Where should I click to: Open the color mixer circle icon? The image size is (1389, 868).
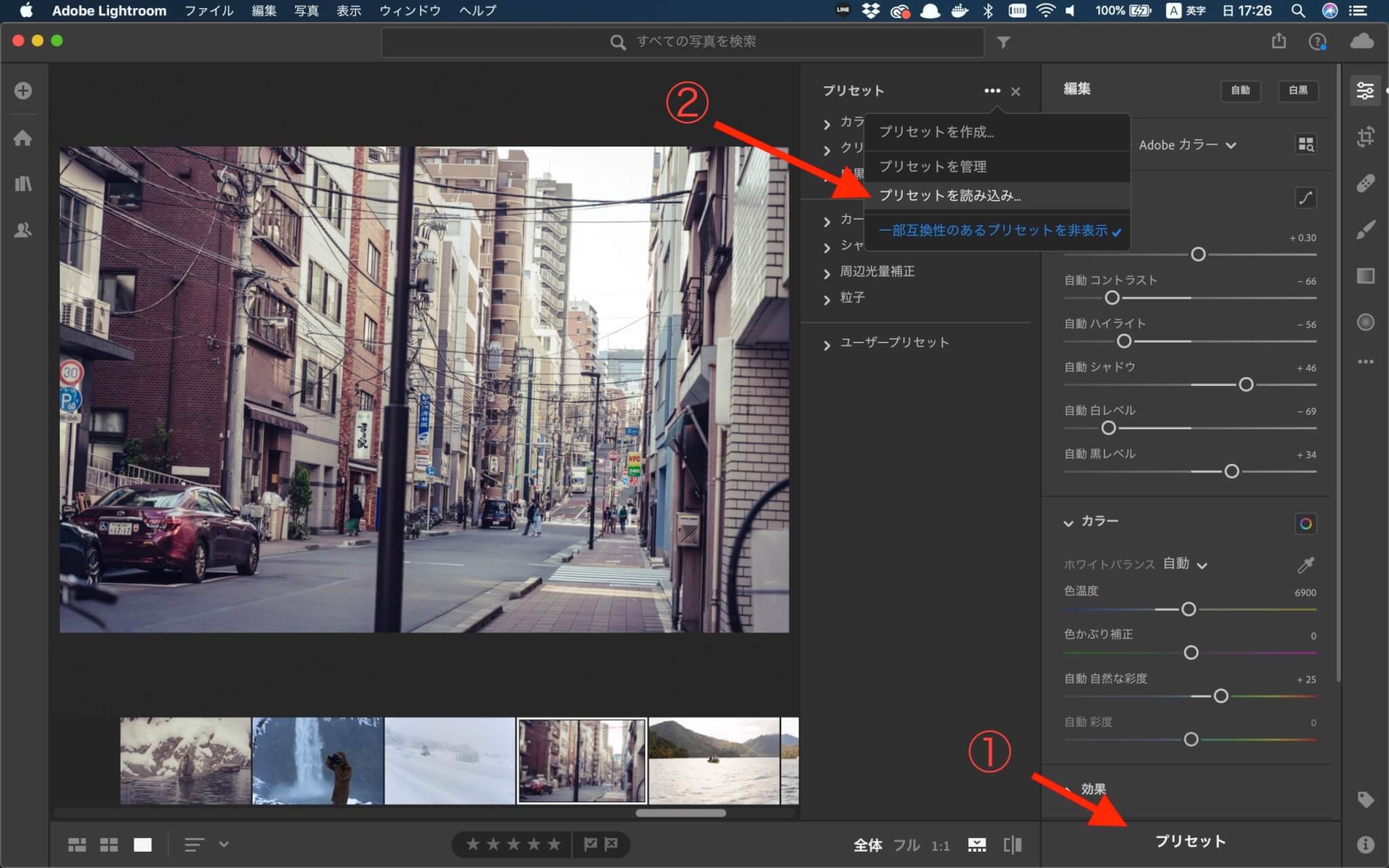1306,524
